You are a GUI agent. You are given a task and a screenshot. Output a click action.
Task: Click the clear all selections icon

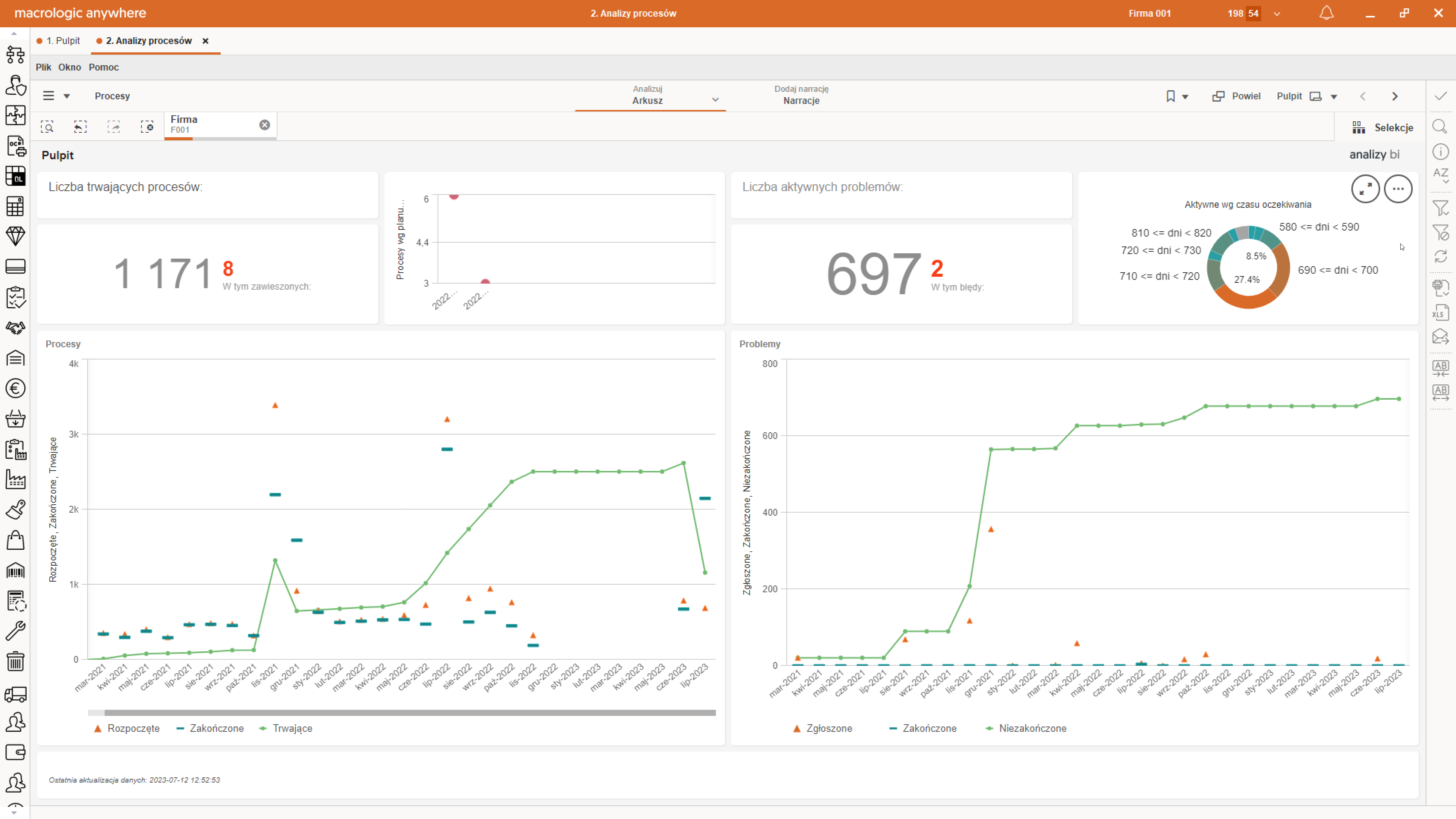[x=147, y=127]
